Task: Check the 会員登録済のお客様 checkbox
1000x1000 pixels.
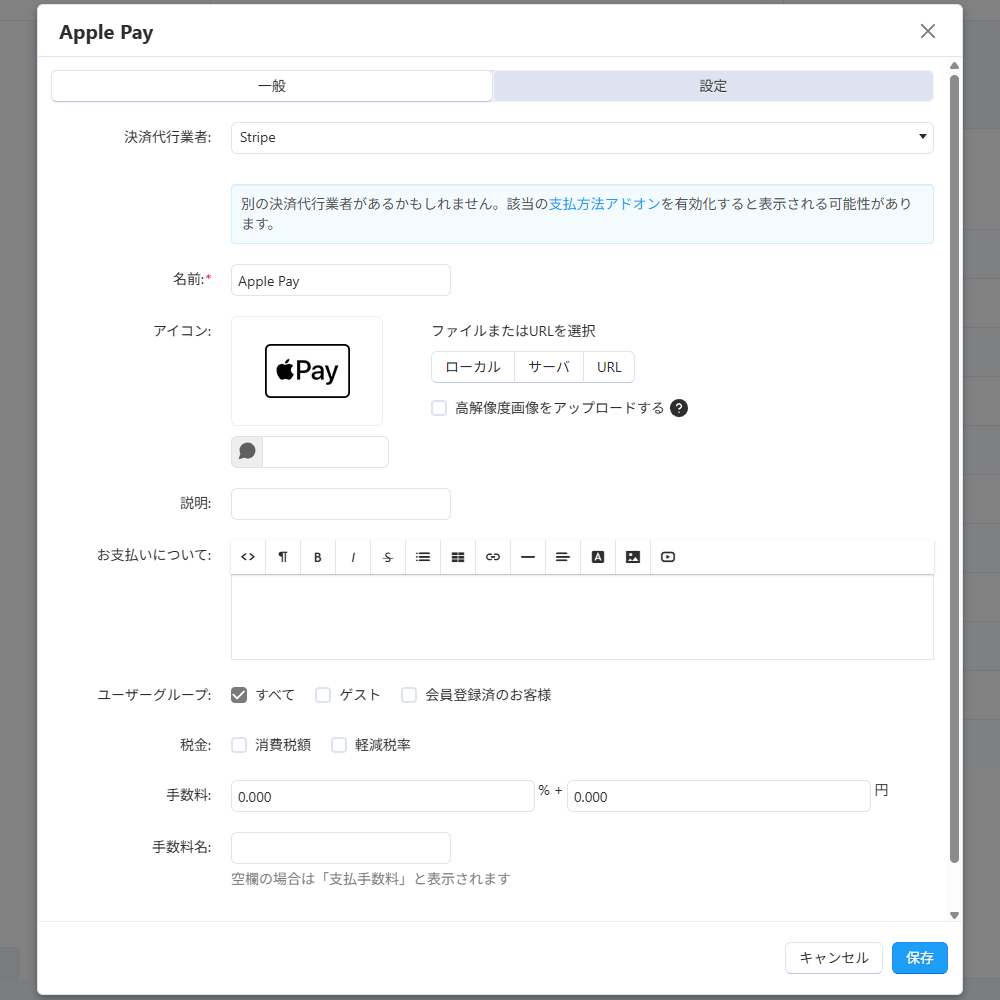Action: [x=409, y=695]
